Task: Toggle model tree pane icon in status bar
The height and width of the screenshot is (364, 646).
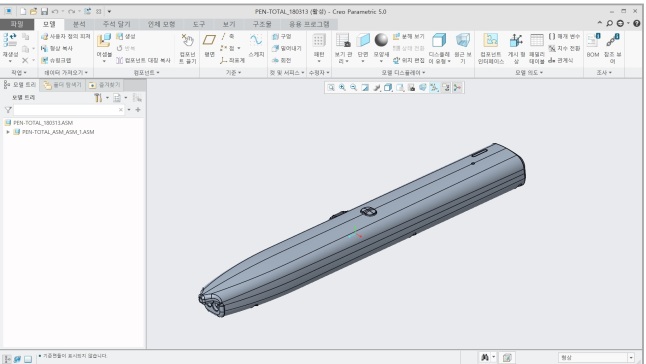Action: (7, 359)
